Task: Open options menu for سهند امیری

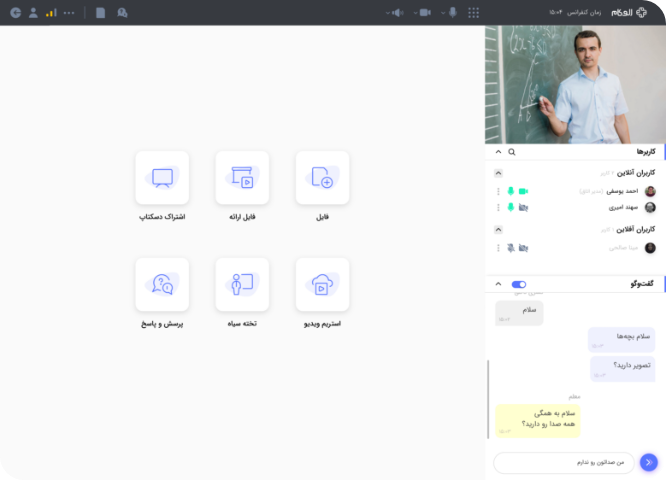Action: tap(498, 207)
